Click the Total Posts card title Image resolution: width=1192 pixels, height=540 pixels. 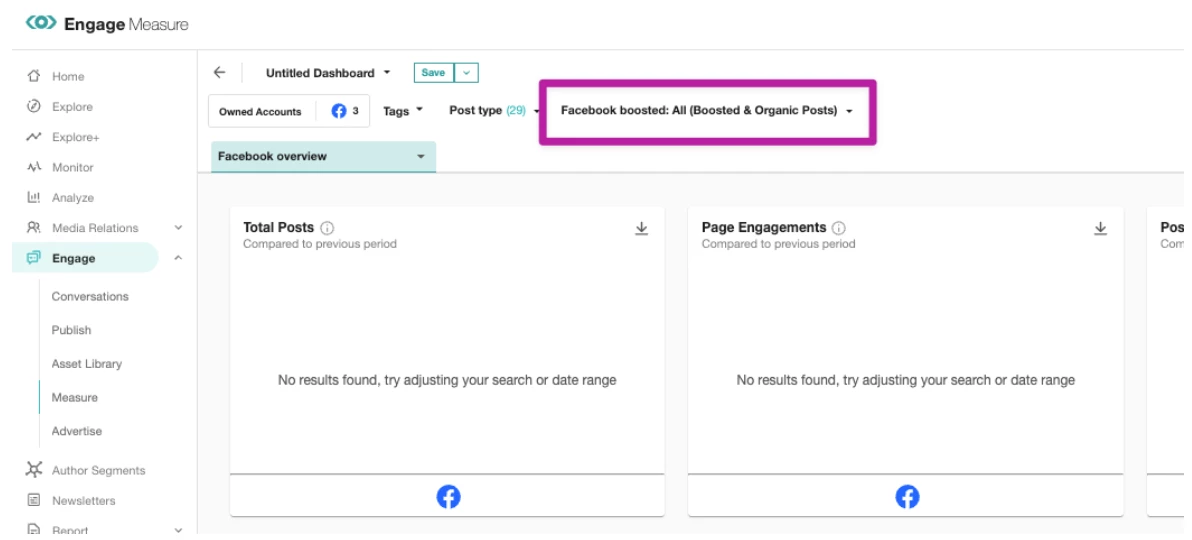pos(278,227)
